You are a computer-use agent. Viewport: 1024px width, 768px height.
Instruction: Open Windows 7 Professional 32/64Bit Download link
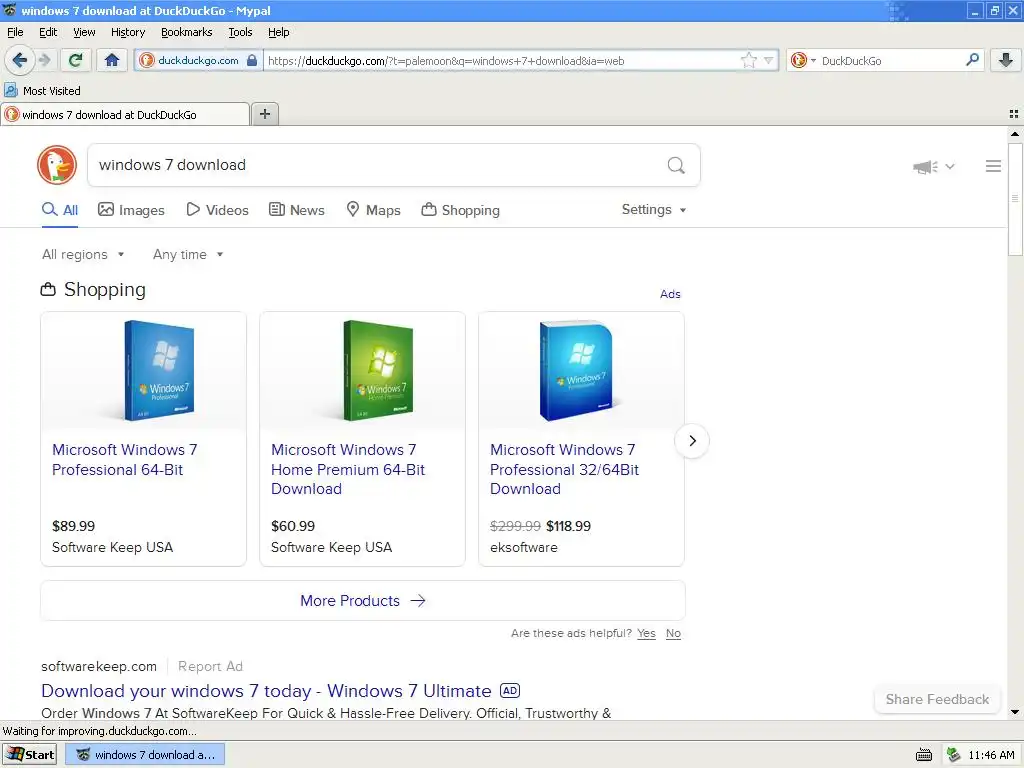pyautogui.click(x=565, y=470)
